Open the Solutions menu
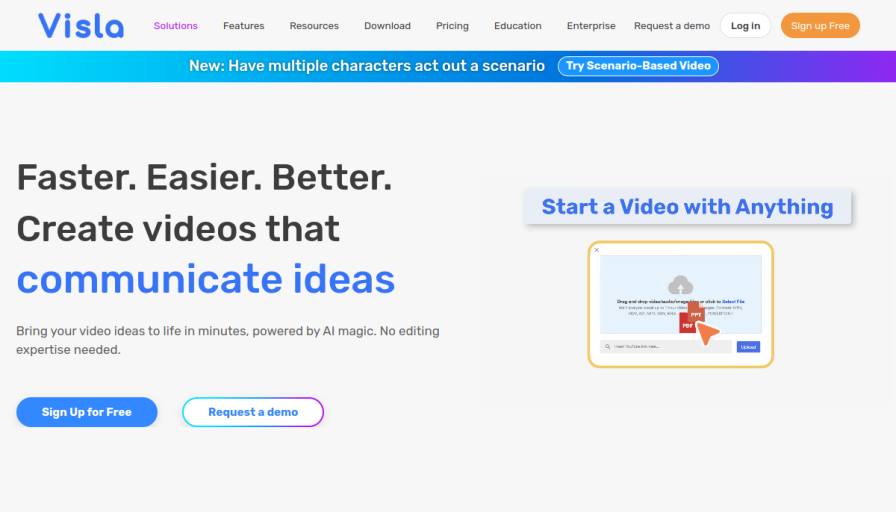The height and width of the screenshot is (512, 896). (175, 26)
